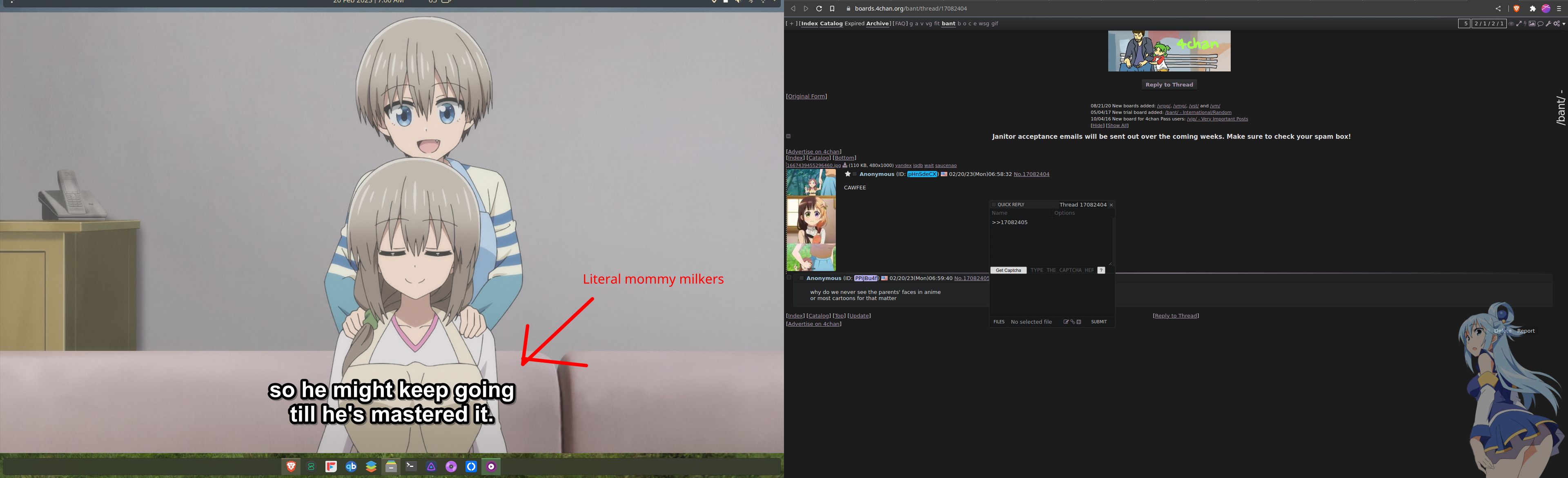Open the Archive link in header
This screenshot has width=1568, height=478.
tap(877, 24)
